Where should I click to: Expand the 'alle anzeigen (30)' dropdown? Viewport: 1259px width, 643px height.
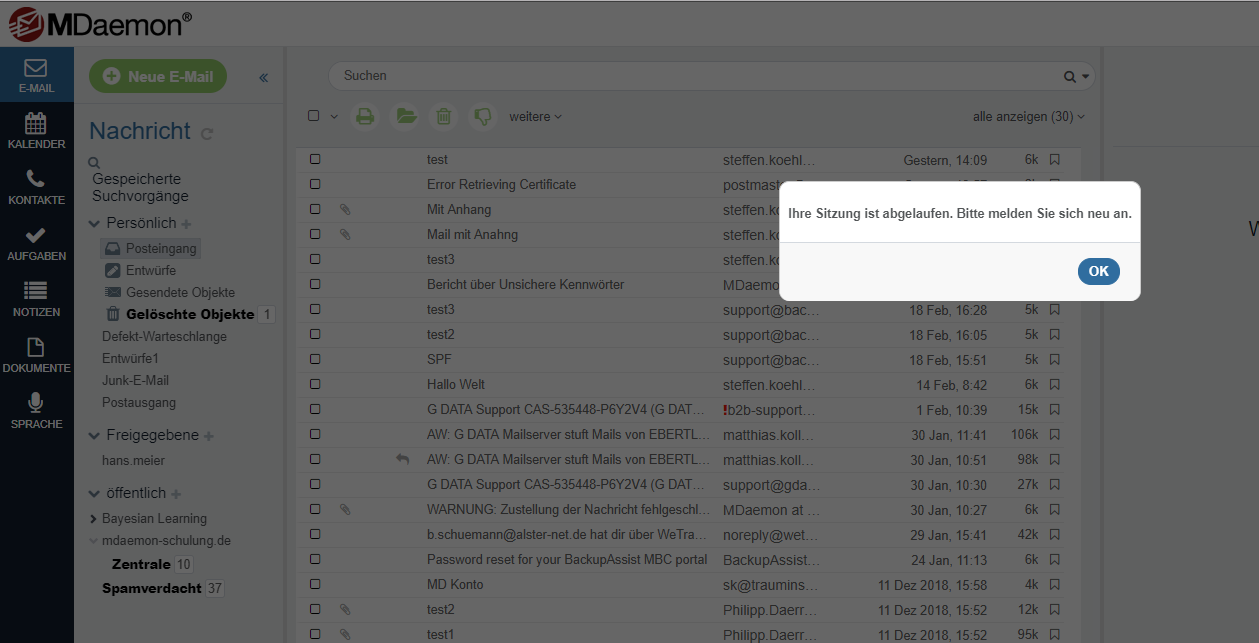pos(1028,117)
